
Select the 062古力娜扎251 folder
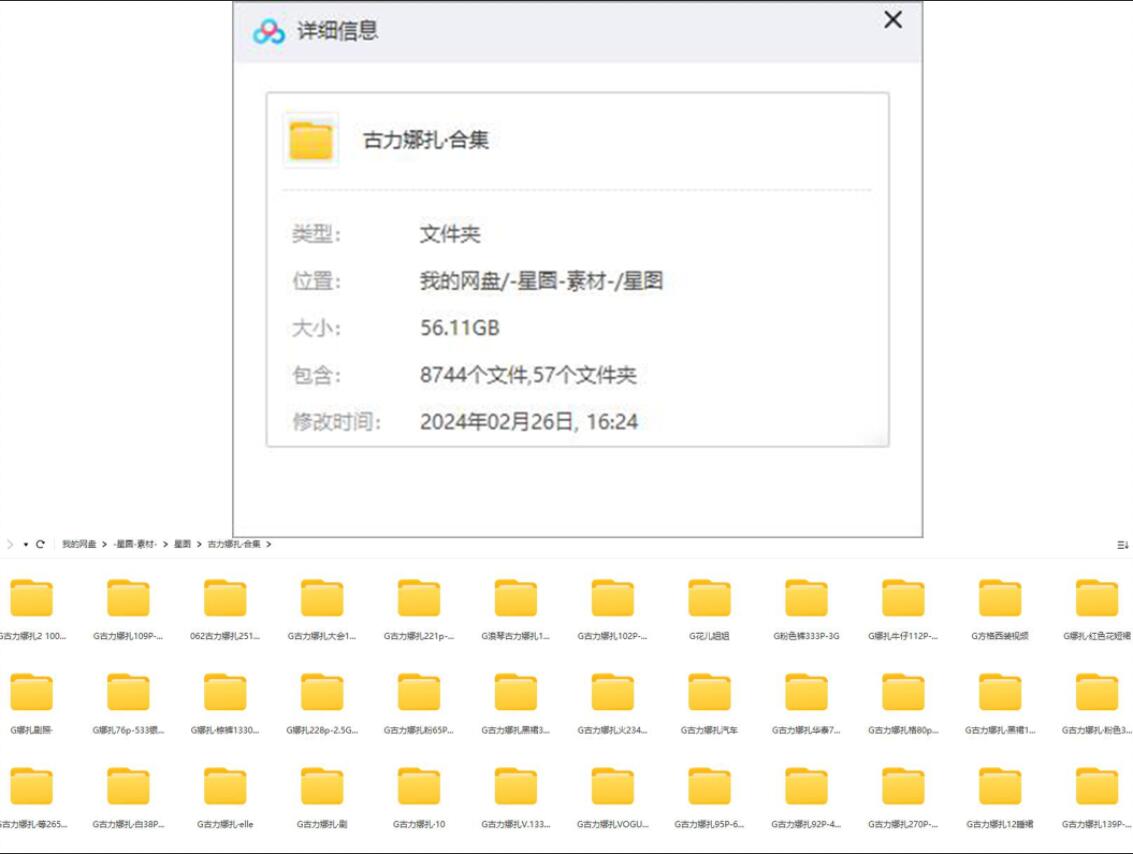click(x=225, y=610)
